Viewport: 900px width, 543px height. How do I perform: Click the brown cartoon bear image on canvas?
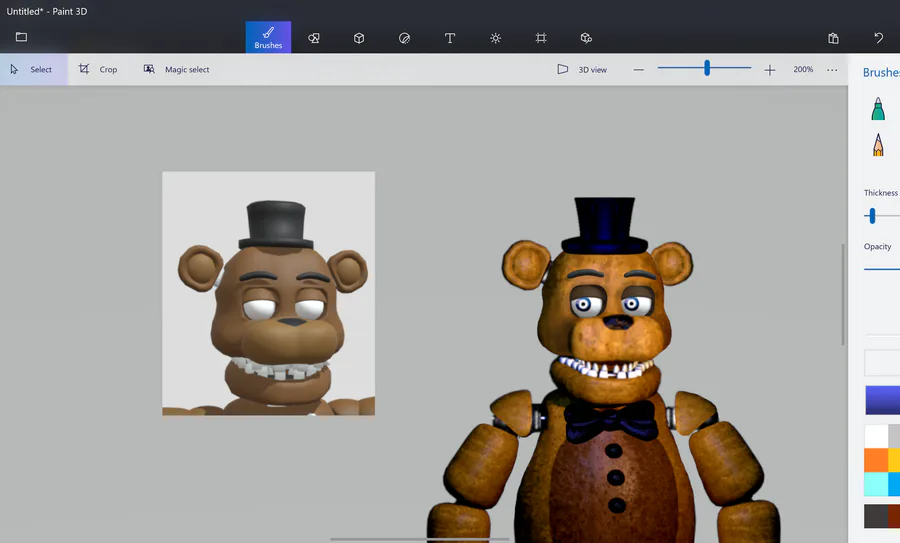269,293
